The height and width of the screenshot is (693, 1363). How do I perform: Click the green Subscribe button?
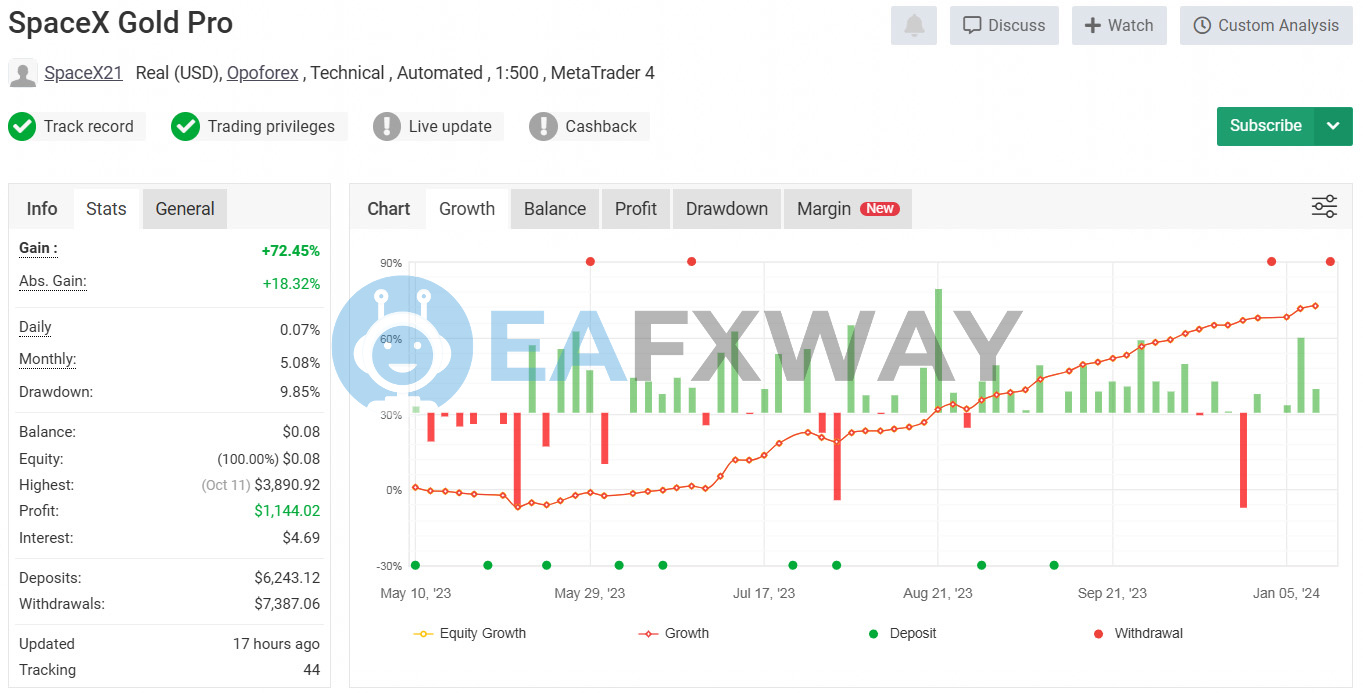[1265, 126]
